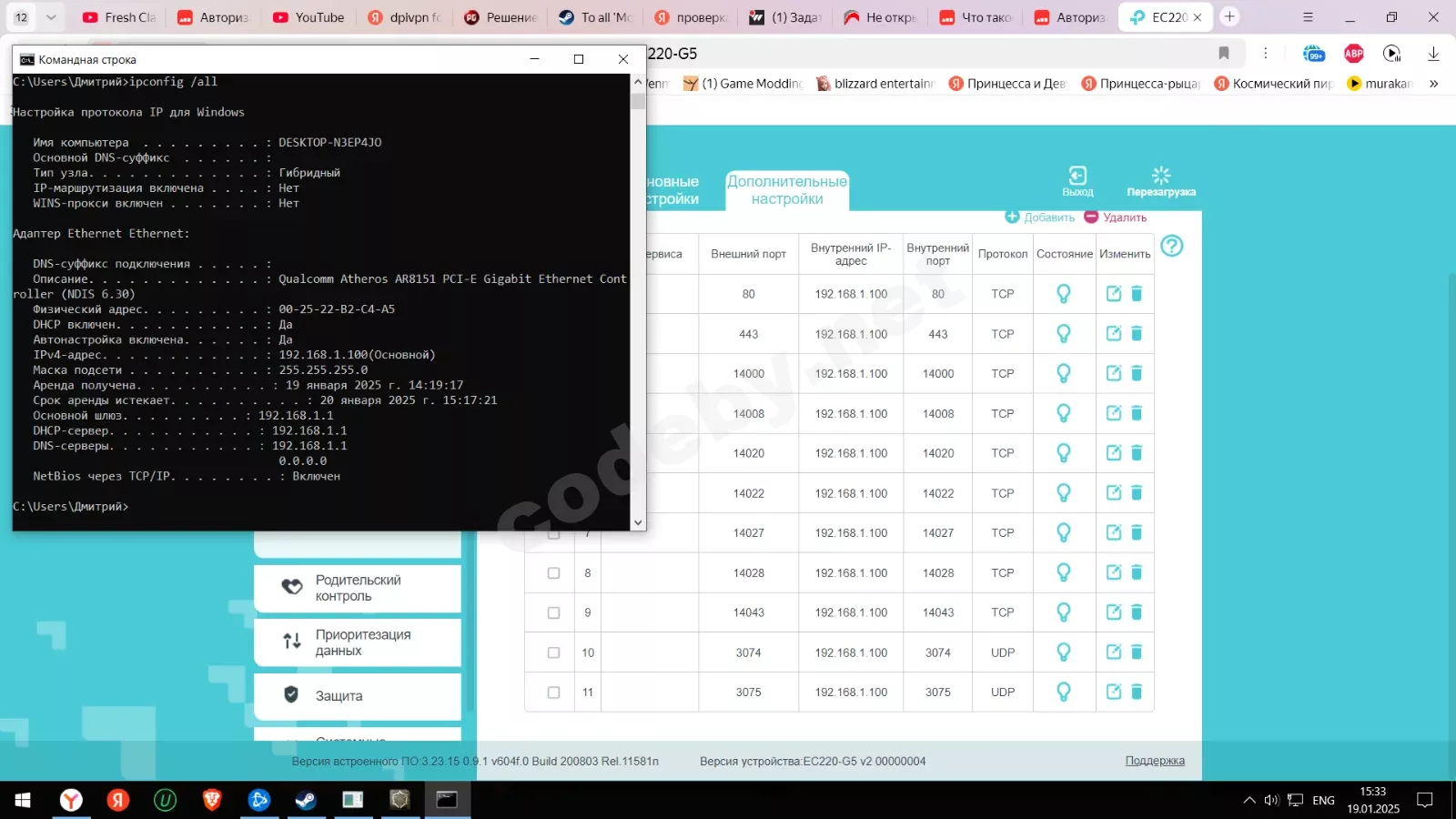This screenshot has width=1456, height=819.
Task: Close the EC220 browser tab
Action: click(x=1198, y=17)
